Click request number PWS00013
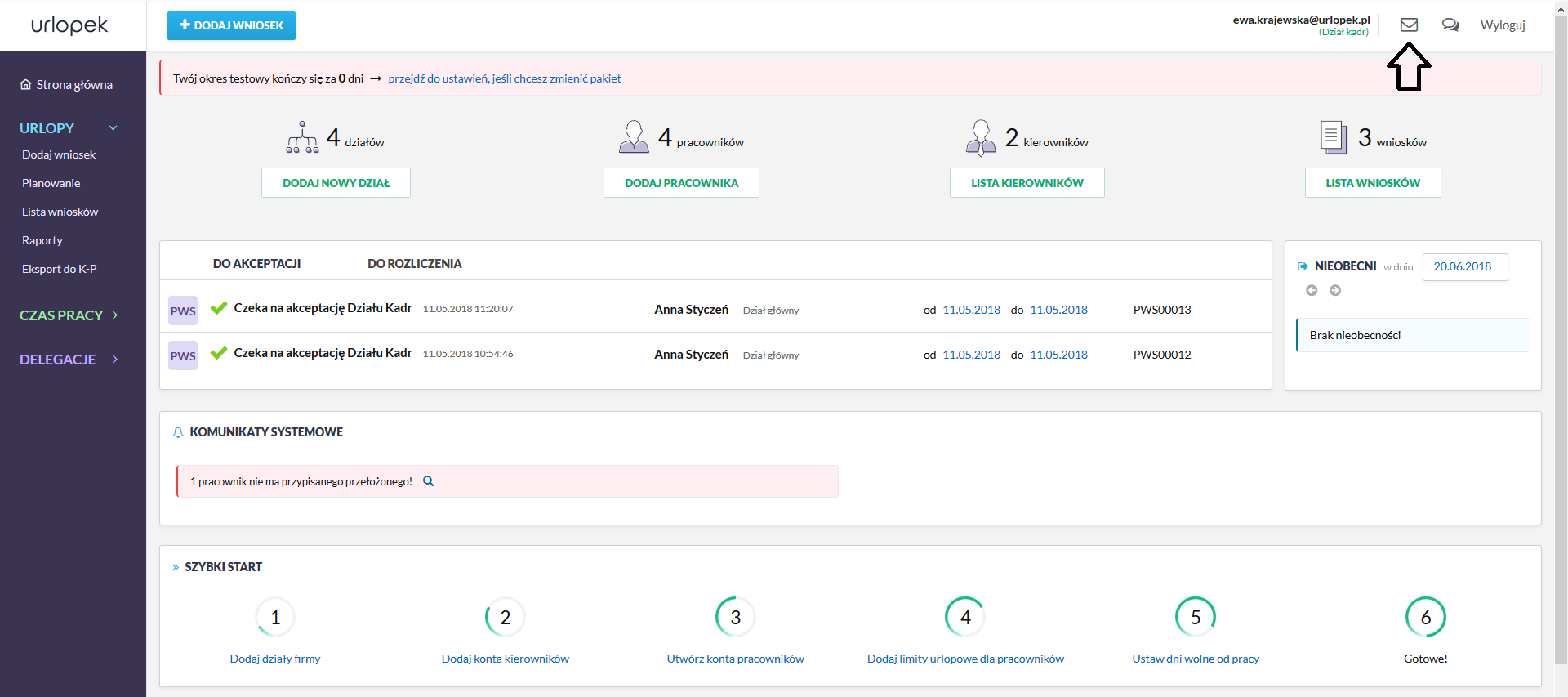Image resolution: width=1568 pixels, height=697 pixels. pos(1162,310)
